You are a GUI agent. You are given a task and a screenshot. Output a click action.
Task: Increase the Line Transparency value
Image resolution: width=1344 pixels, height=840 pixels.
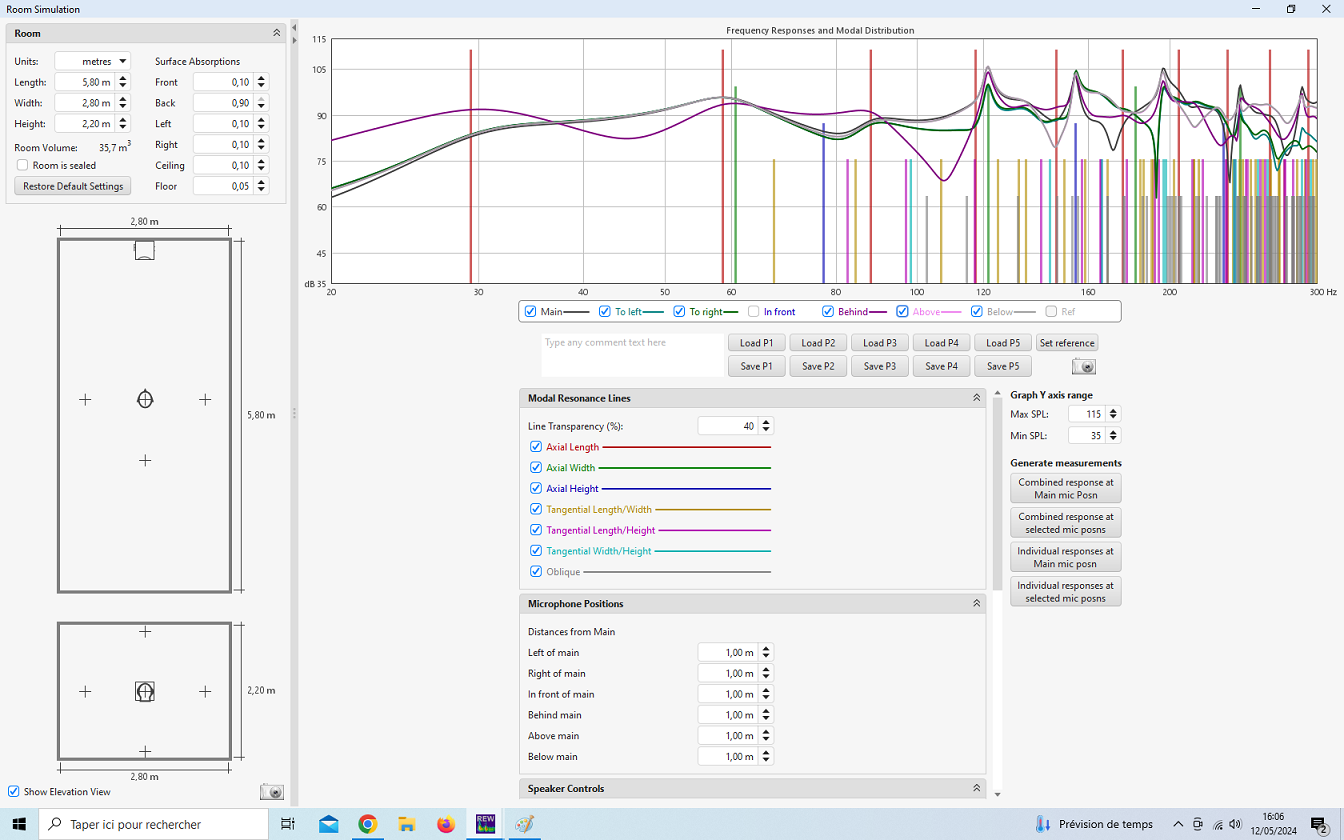click(765, 422)
